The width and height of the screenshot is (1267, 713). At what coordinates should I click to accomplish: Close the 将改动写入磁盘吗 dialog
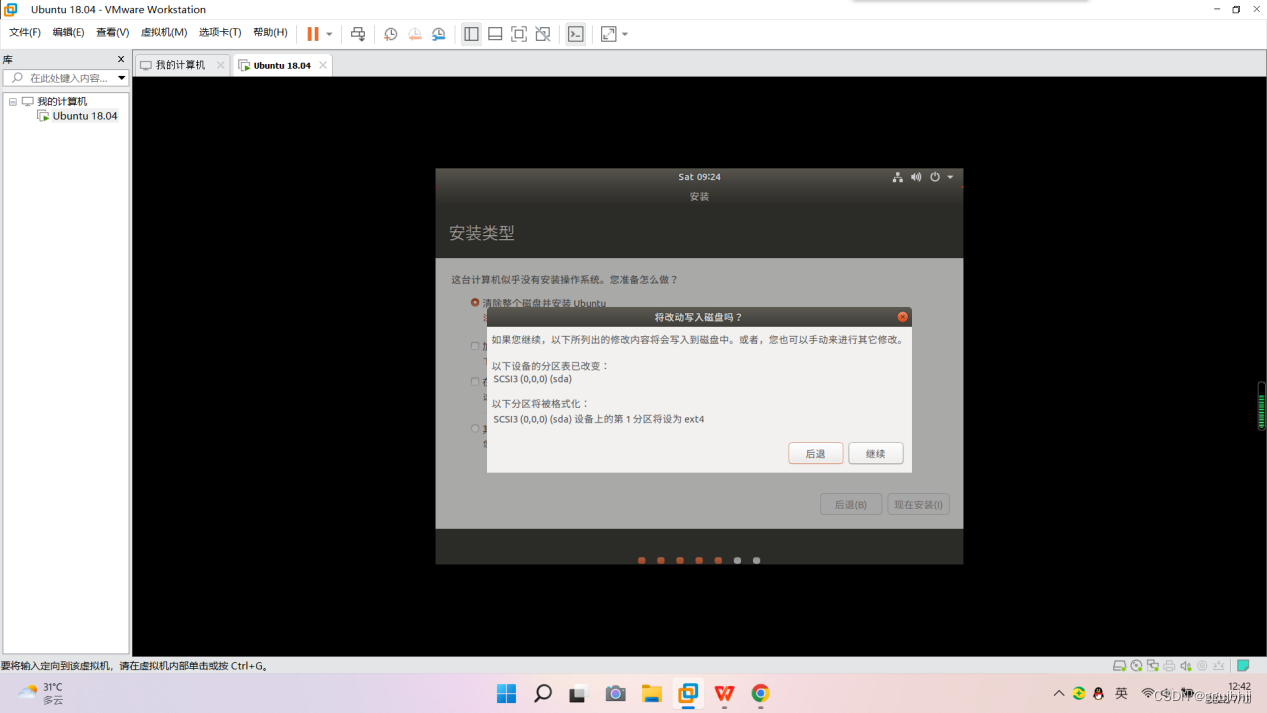[x=902, y=317]
